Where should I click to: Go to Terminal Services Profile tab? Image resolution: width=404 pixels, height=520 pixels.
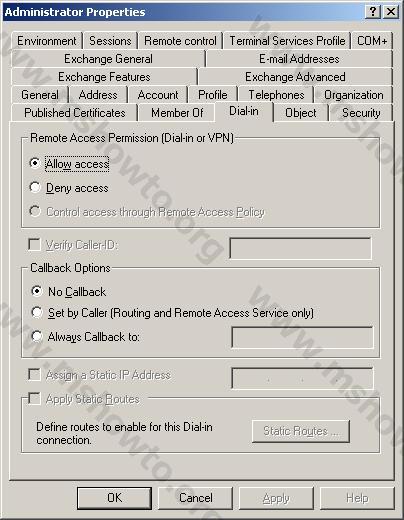click(x=287, y=41)
